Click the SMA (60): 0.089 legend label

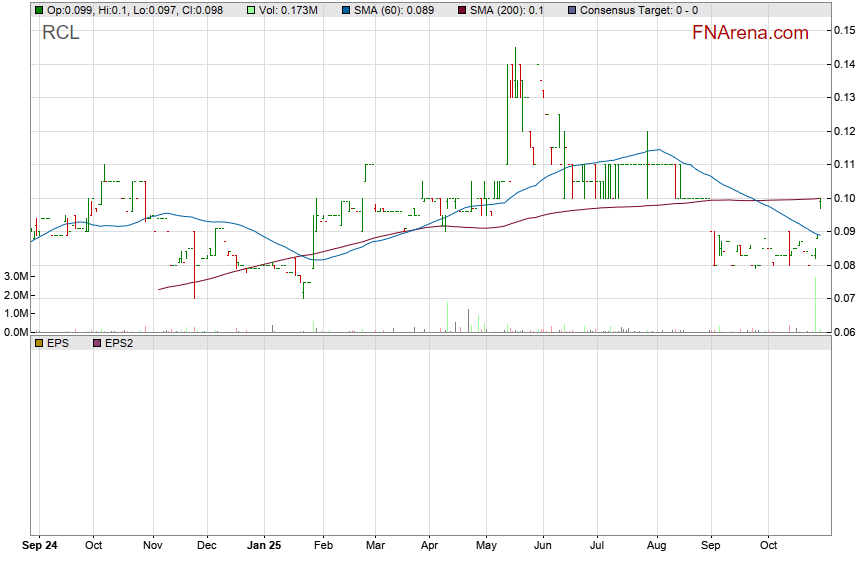392,9
